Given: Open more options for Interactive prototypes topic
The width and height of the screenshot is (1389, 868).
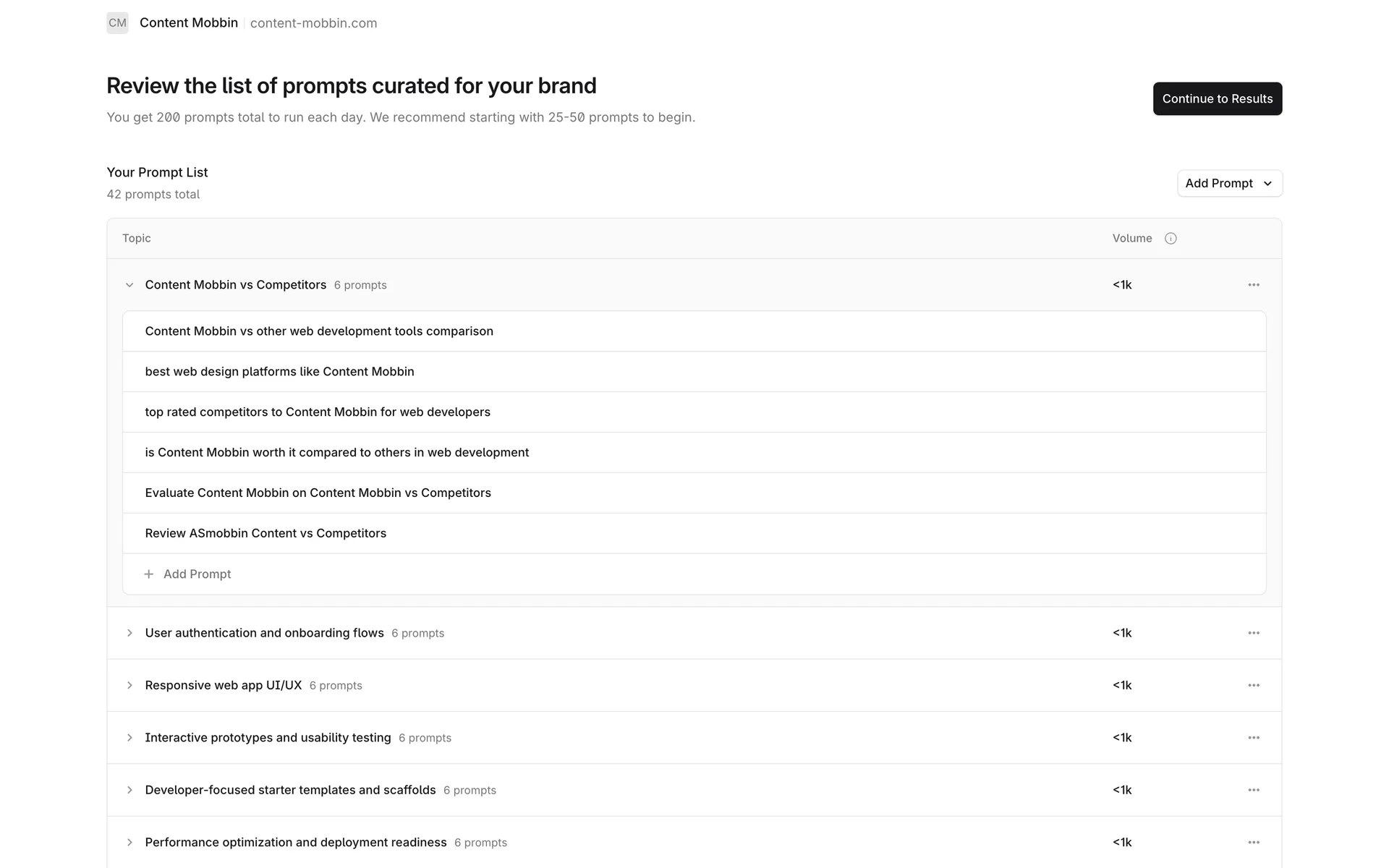Looking at the screenshot, I should (1254, 738).
